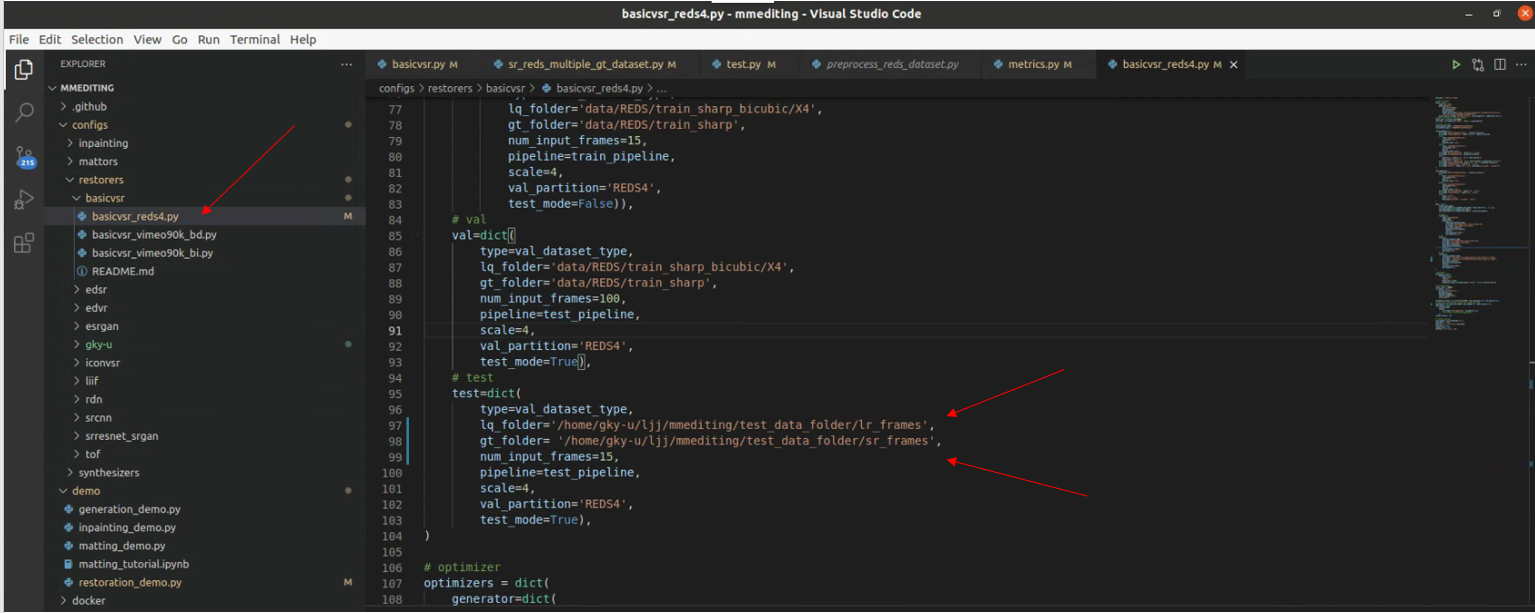Click info icon beside README.md in Explorer
This screenshot has height=613, width=1535.
(83, 271)
